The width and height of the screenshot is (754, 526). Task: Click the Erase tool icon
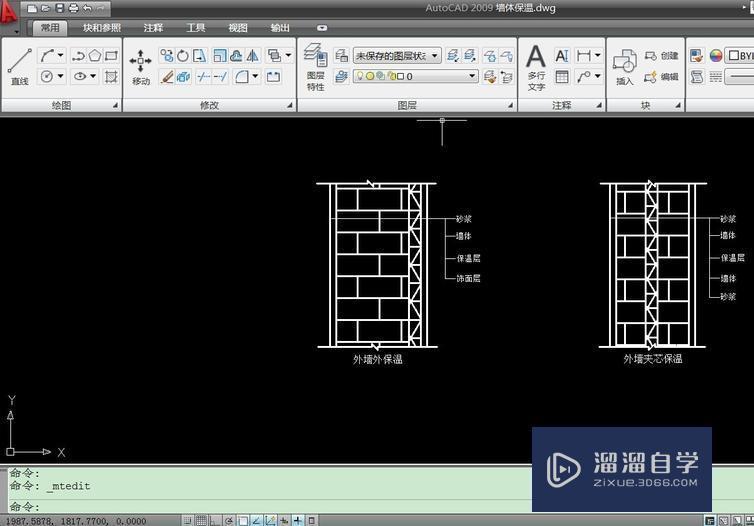point(166,76)
